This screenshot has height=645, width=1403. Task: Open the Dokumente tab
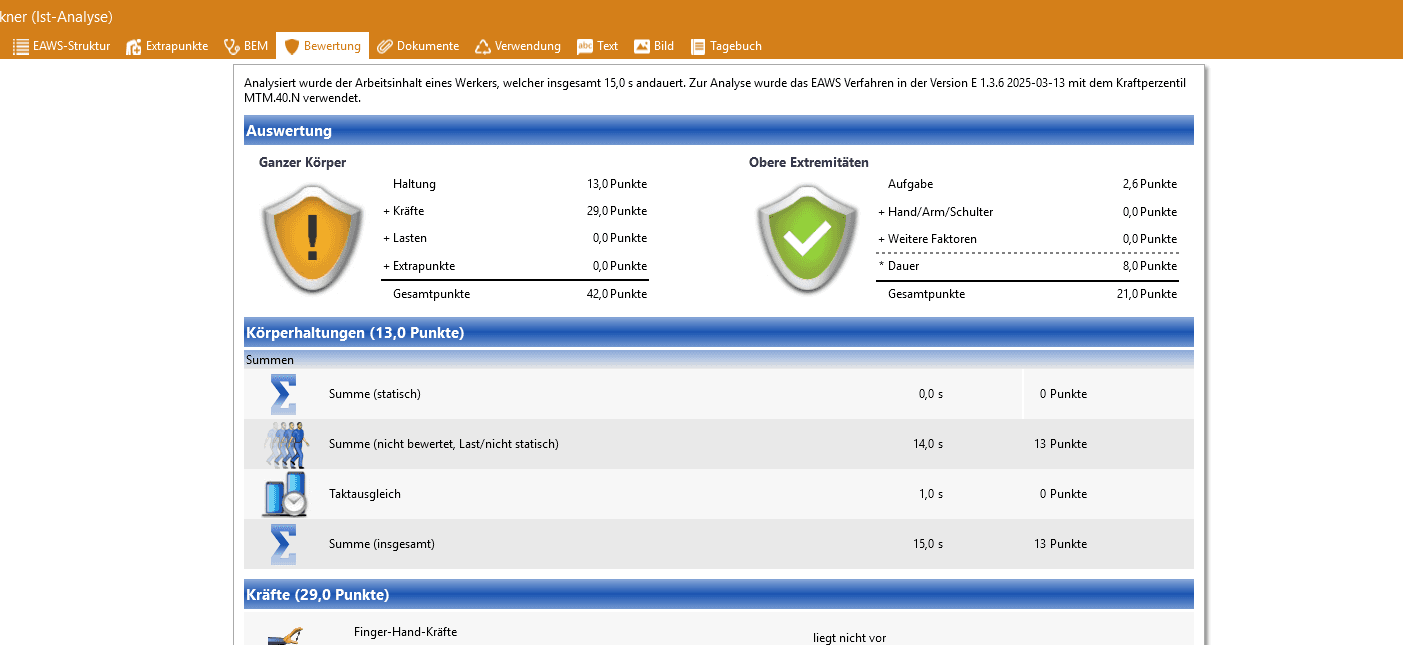(x=418, y=46)
